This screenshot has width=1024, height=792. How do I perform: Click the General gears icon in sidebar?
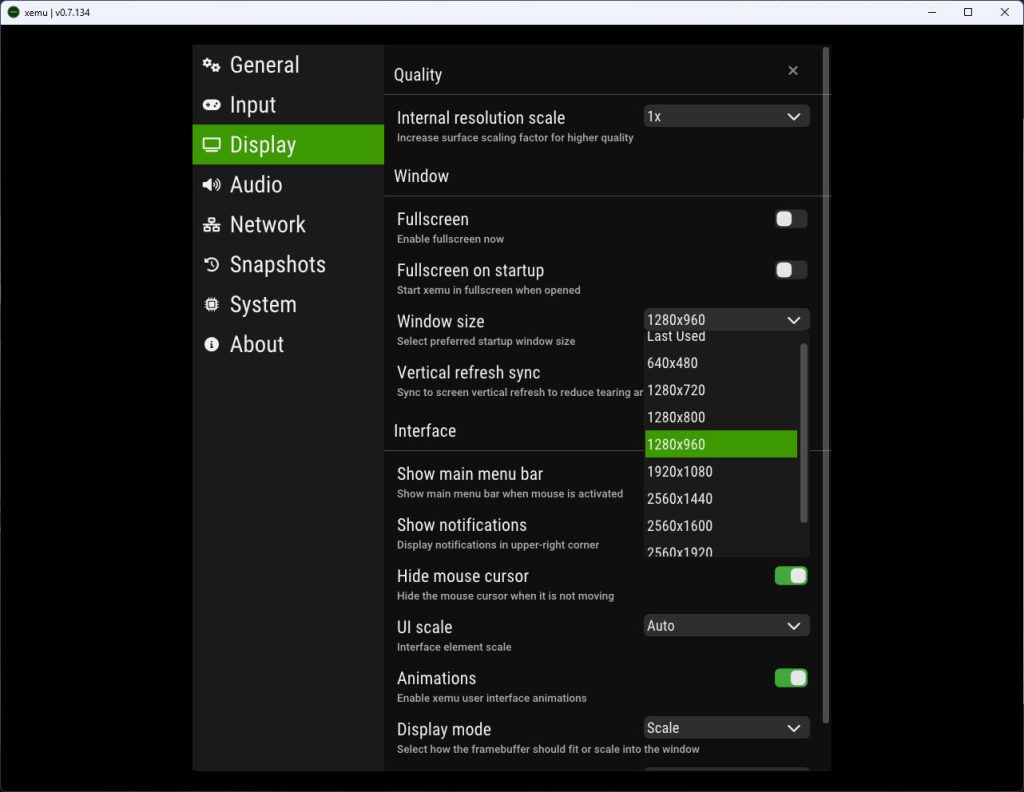tap(211, 65)
